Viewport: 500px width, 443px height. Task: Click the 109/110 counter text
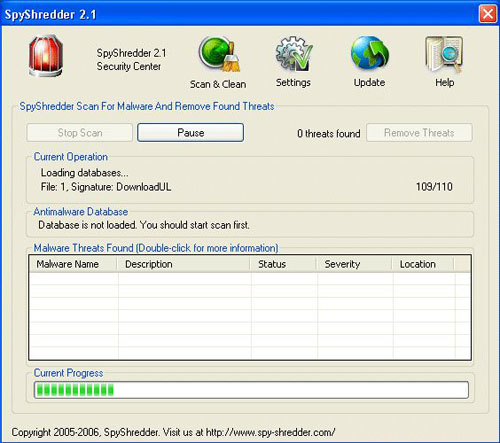click(x=434, y=187)
